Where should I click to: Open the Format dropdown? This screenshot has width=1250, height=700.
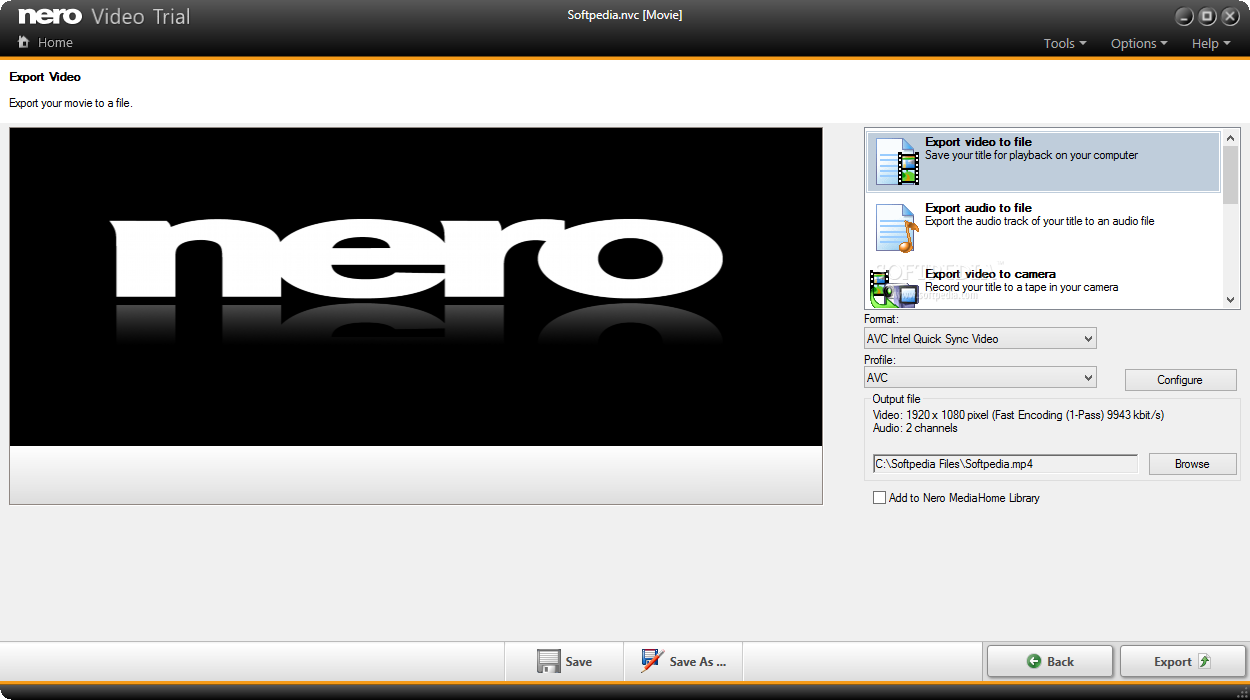point(980,339)
